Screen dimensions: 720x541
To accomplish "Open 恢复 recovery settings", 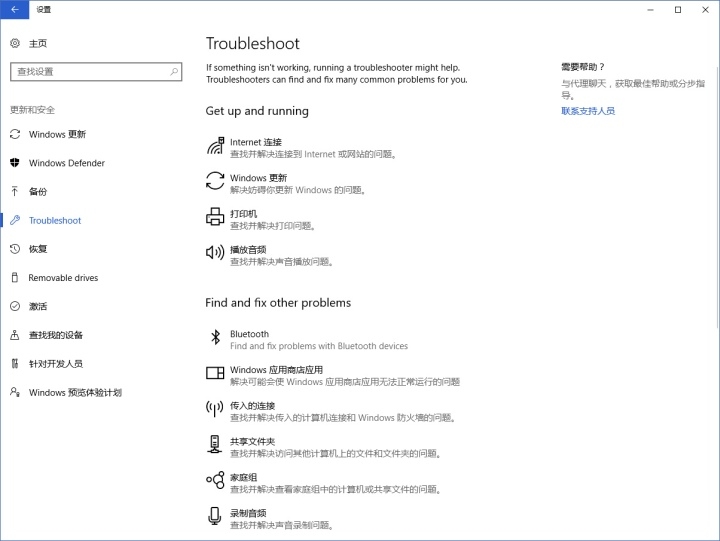I will (38, 249).
